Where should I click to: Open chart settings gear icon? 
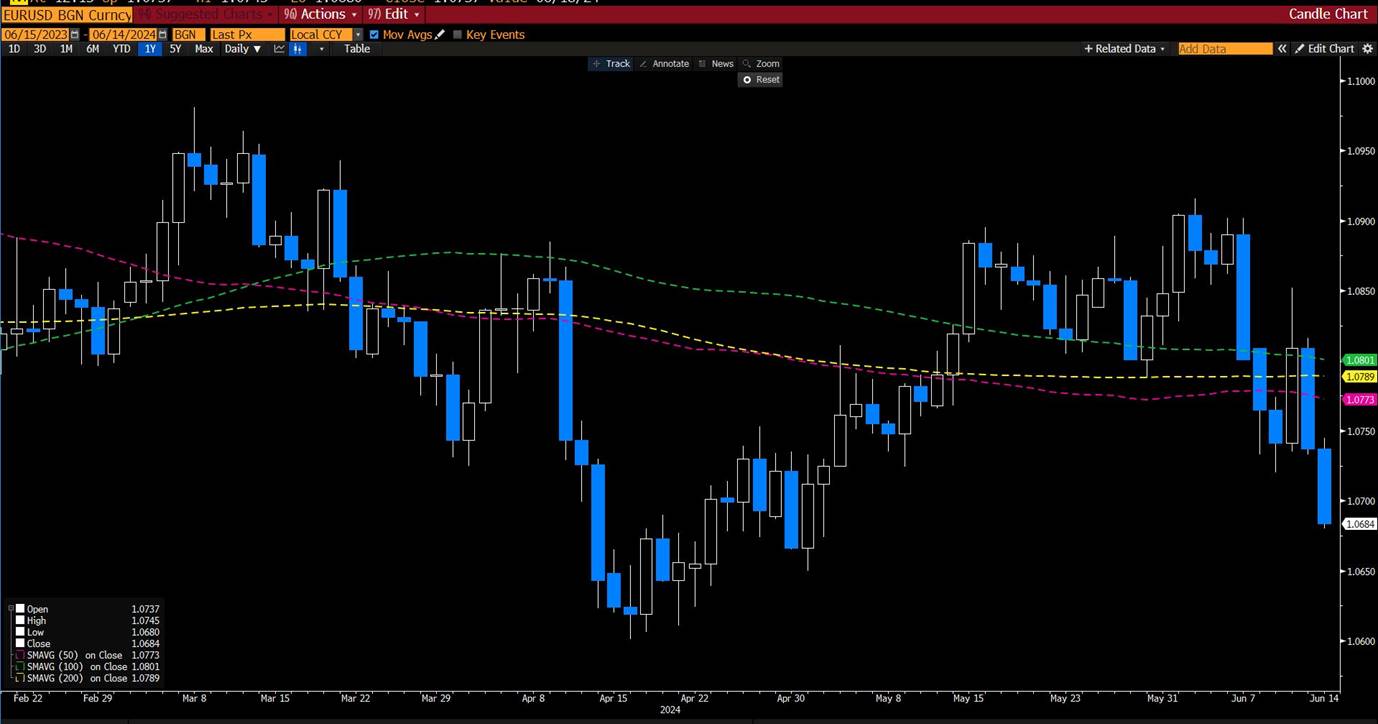pos(1367,48)
